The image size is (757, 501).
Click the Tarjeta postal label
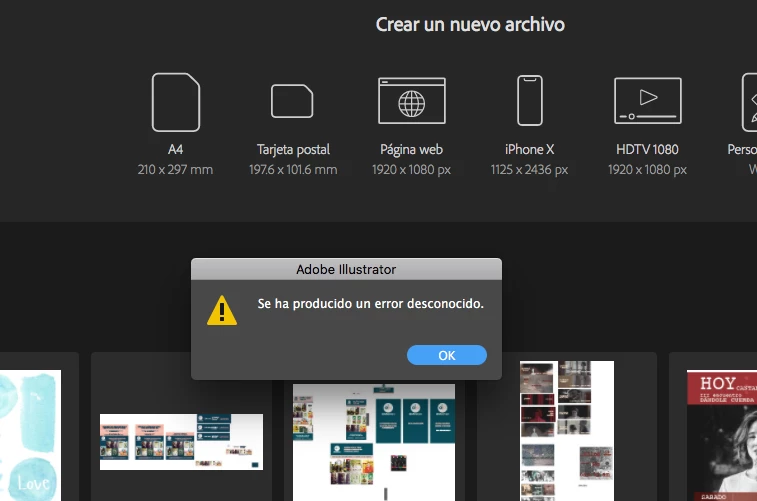pos(293,149)
